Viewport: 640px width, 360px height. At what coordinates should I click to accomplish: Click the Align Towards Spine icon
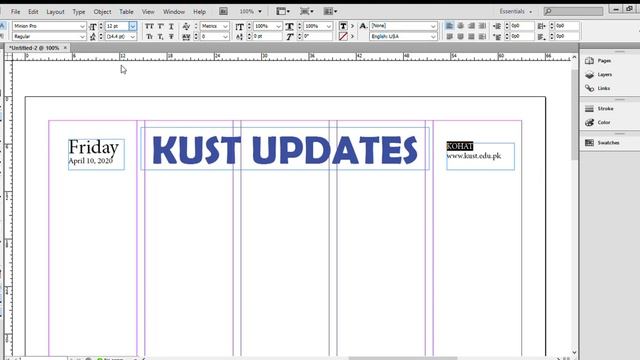pyautogui.click(x=482, y=26)
